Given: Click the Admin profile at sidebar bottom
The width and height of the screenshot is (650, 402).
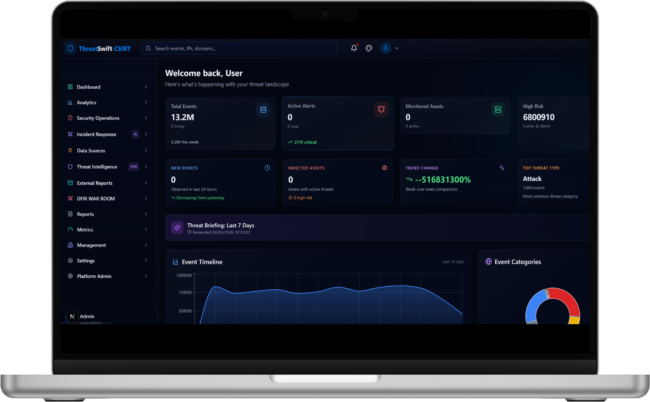Looking at the screenshot, I should [x=86, y=316].
